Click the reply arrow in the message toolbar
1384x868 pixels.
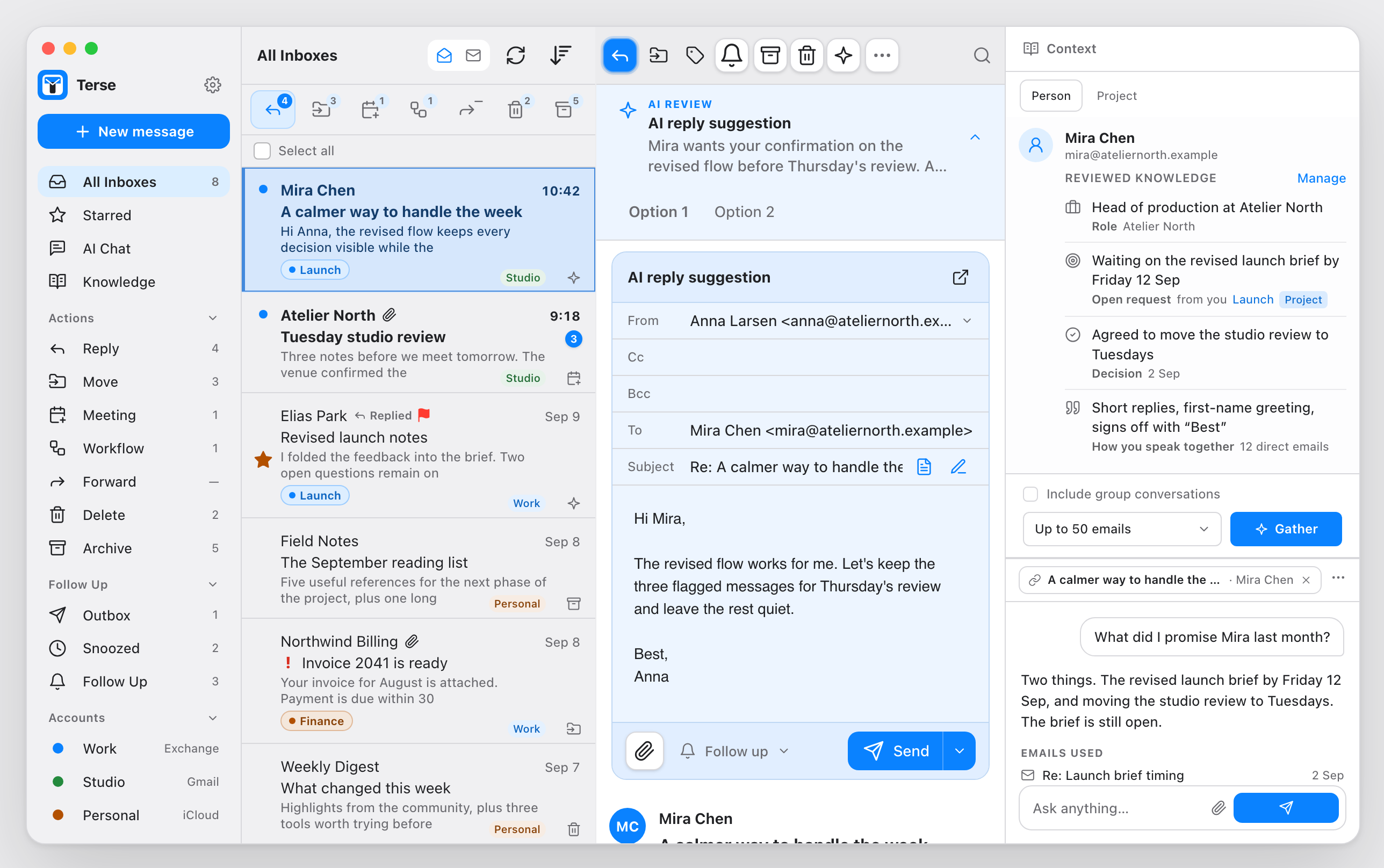pos(619,56)
